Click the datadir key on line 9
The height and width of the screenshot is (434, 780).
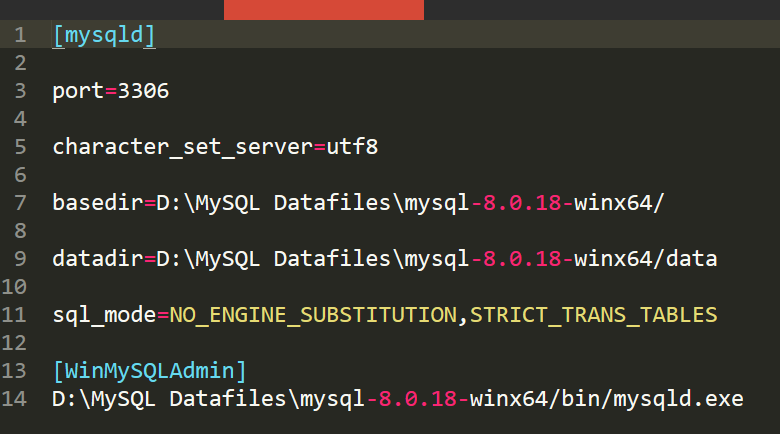point(98,258)
